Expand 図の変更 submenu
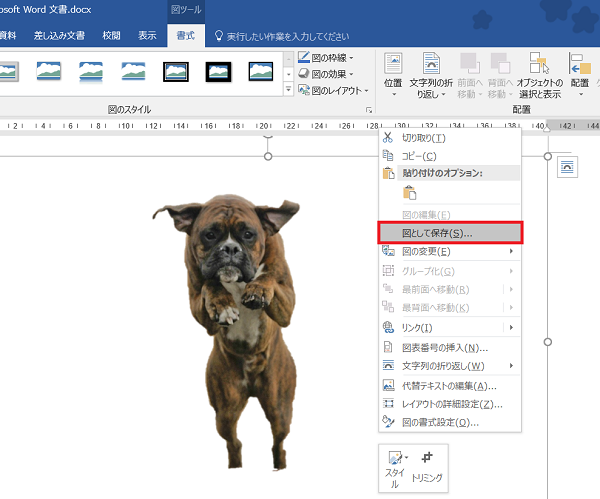The width and height of the screenshot is (600, 499). pyautogui.click(x=450, y=251)
